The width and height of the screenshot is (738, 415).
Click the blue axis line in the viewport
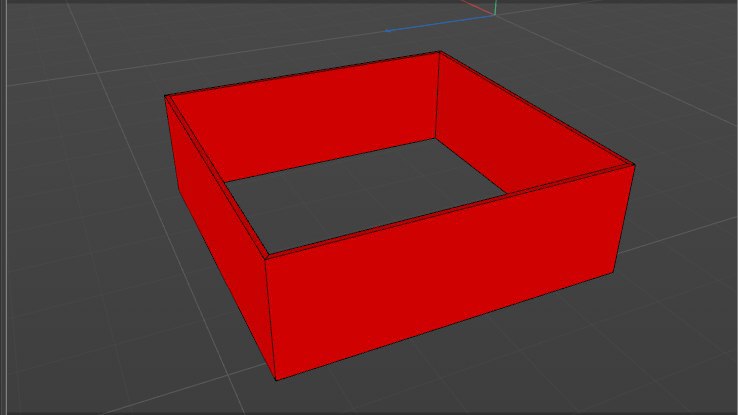tap(439, 23)
